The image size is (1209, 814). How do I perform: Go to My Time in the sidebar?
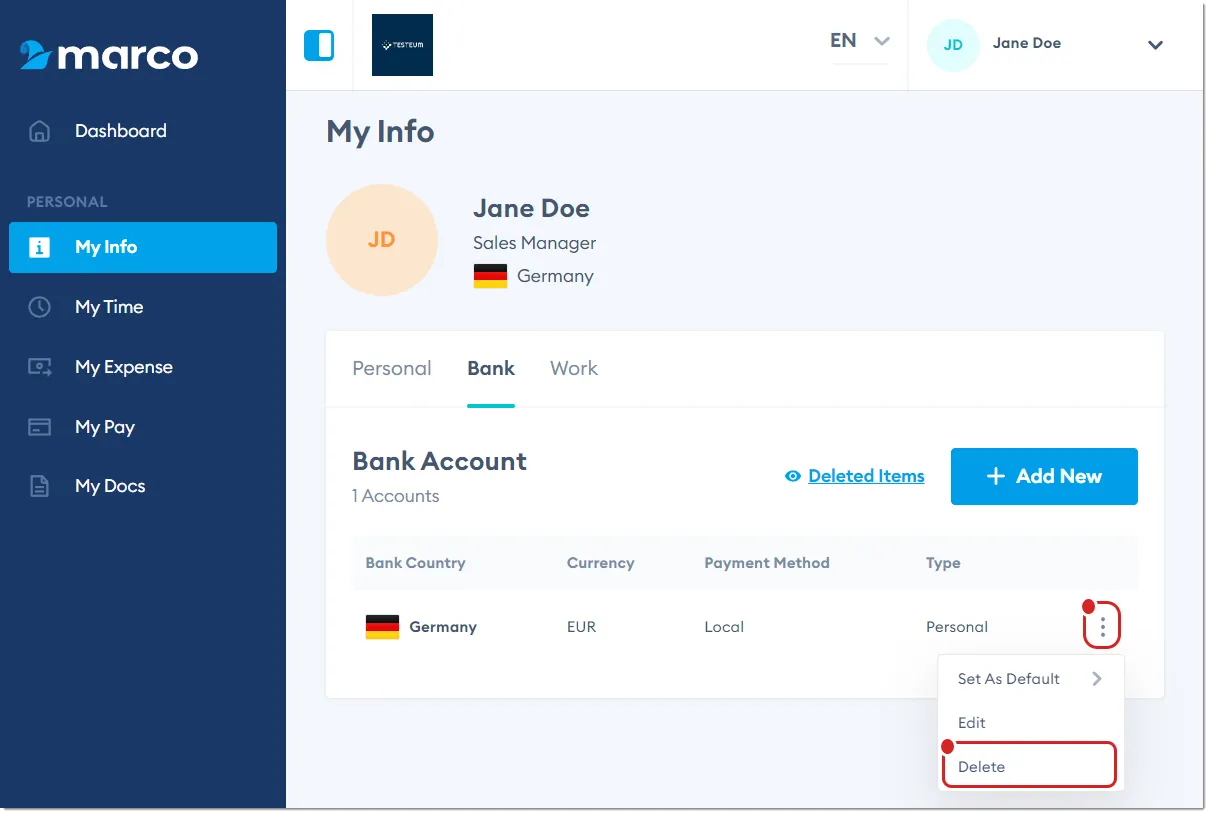point(143,307)
